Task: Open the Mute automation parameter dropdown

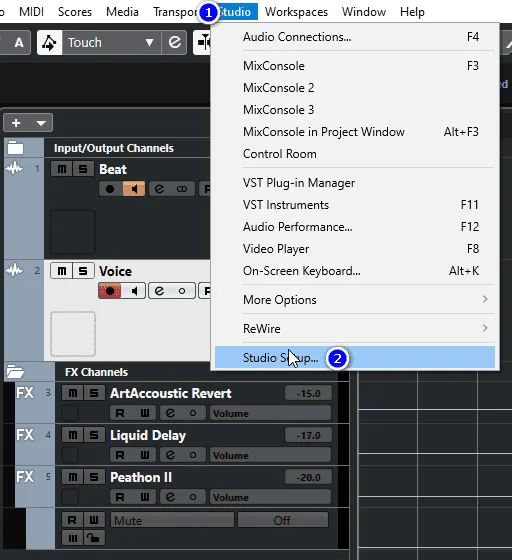Action: pos(172,520)
